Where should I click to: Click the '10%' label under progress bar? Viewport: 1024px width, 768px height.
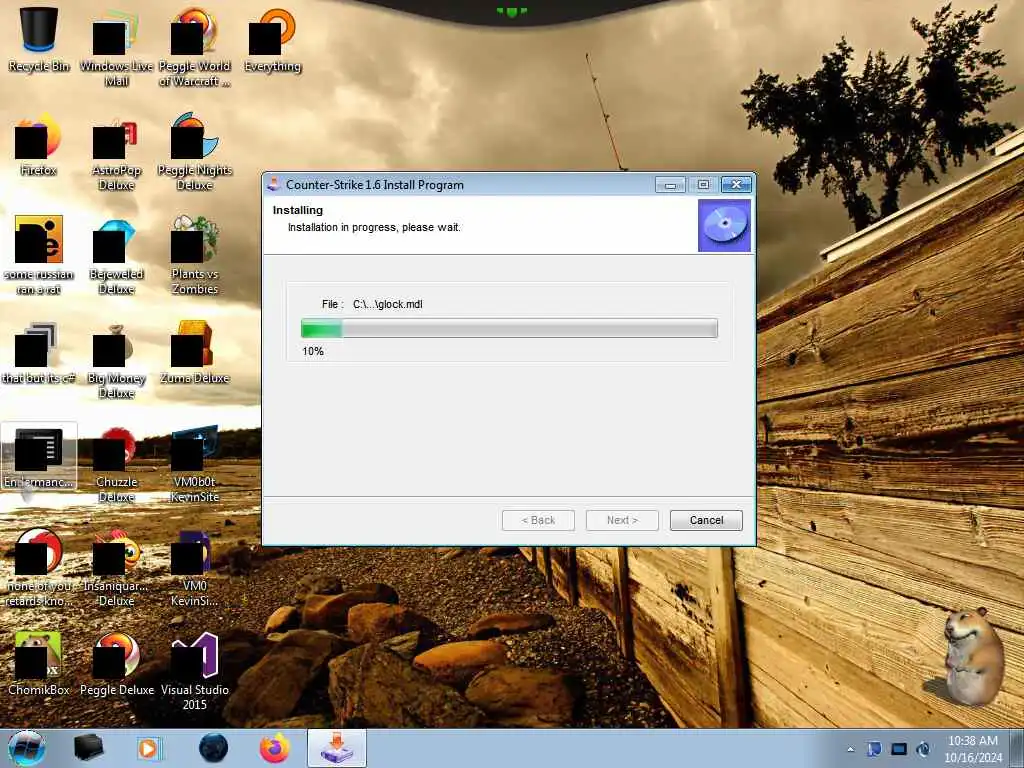click(313, 351)
